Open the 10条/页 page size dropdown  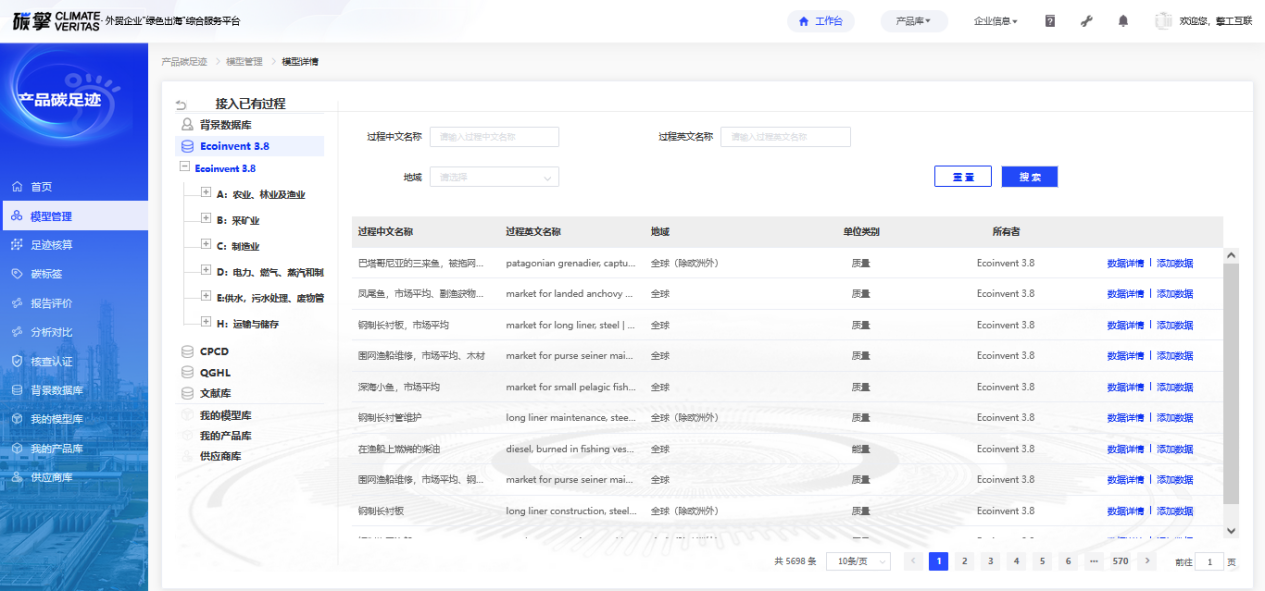point(857,562)
